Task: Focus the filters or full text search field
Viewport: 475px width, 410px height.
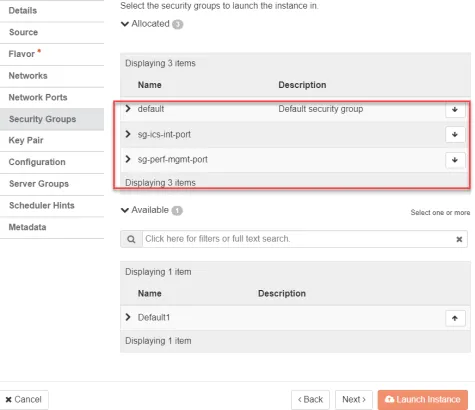Action: pos(299,239)
